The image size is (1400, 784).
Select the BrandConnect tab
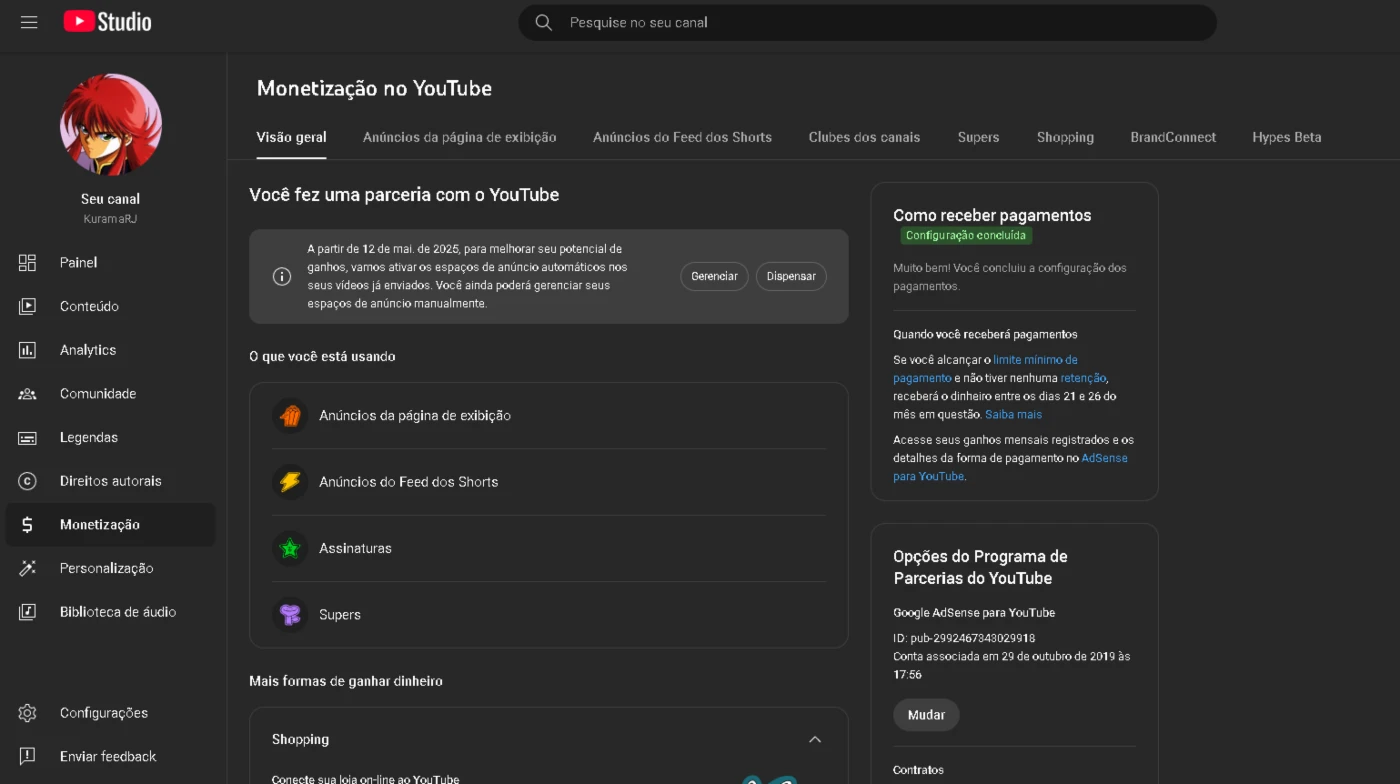[x=1173, y=137]
